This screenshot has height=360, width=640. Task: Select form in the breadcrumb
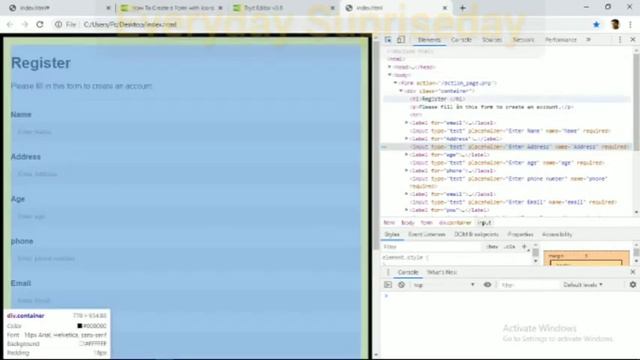[427, 222]
